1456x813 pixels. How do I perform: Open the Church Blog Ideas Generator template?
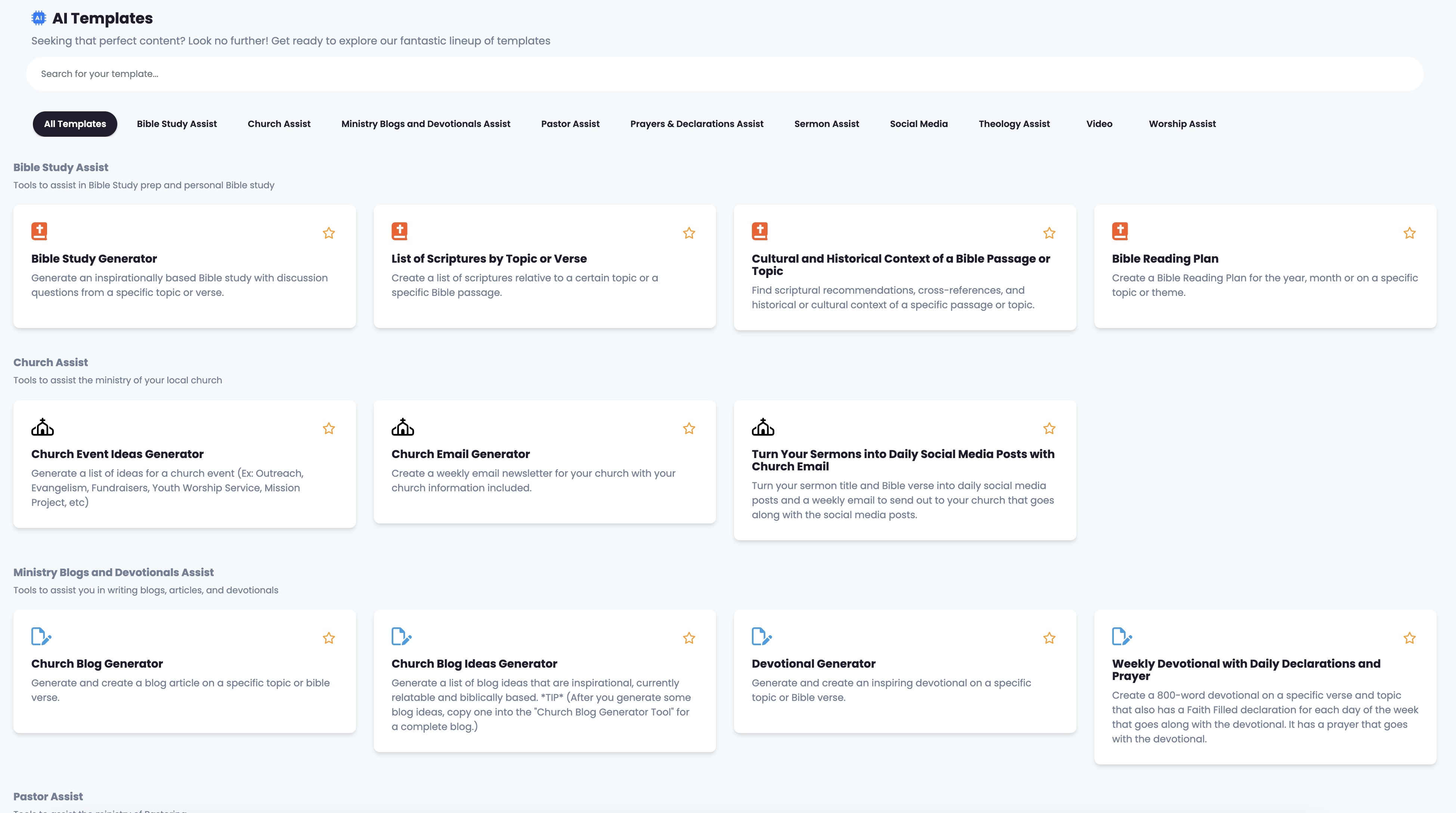(474, 664)
